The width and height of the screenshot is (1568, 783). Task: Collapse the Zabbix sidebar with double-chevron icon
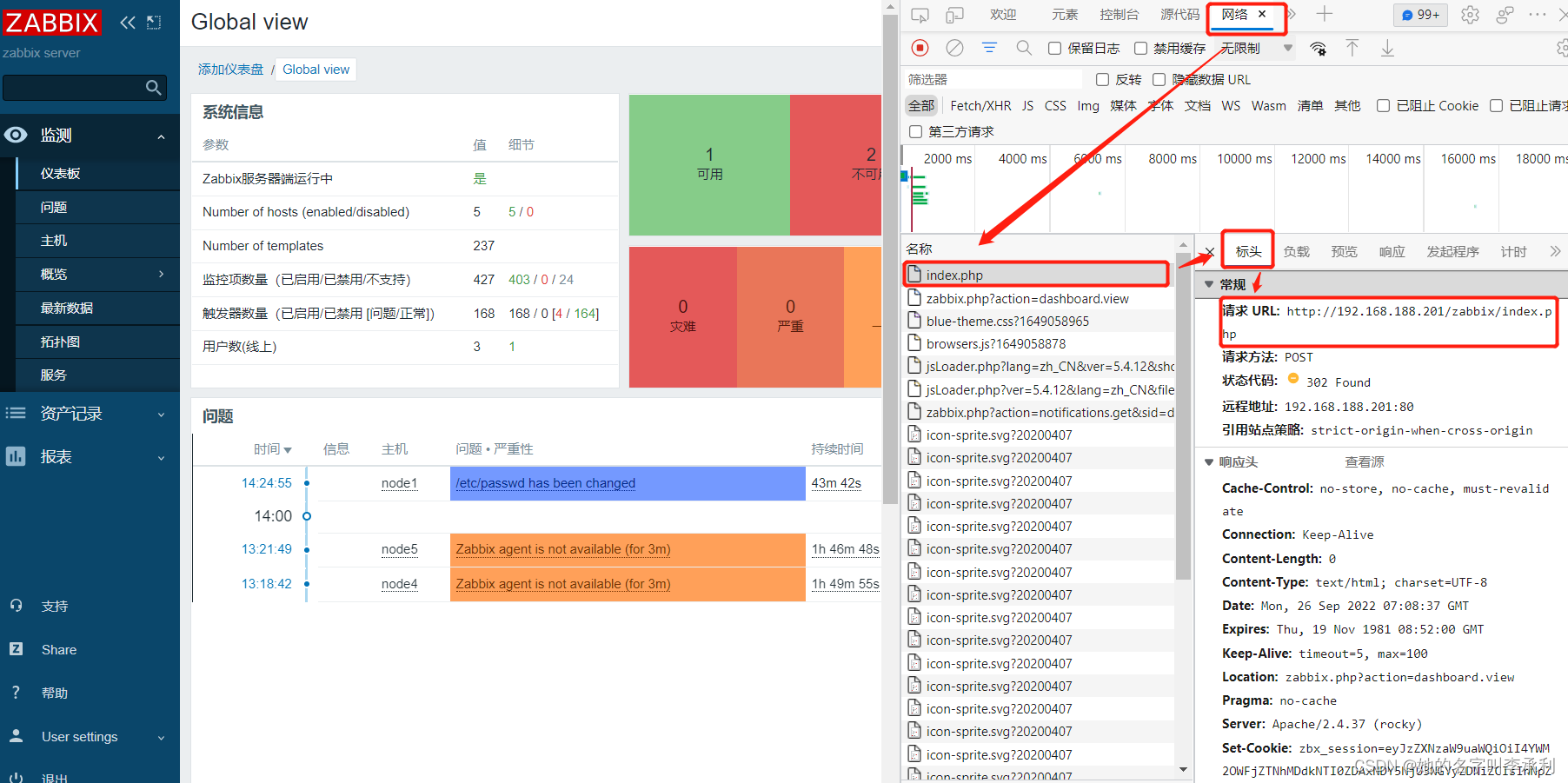128,23
